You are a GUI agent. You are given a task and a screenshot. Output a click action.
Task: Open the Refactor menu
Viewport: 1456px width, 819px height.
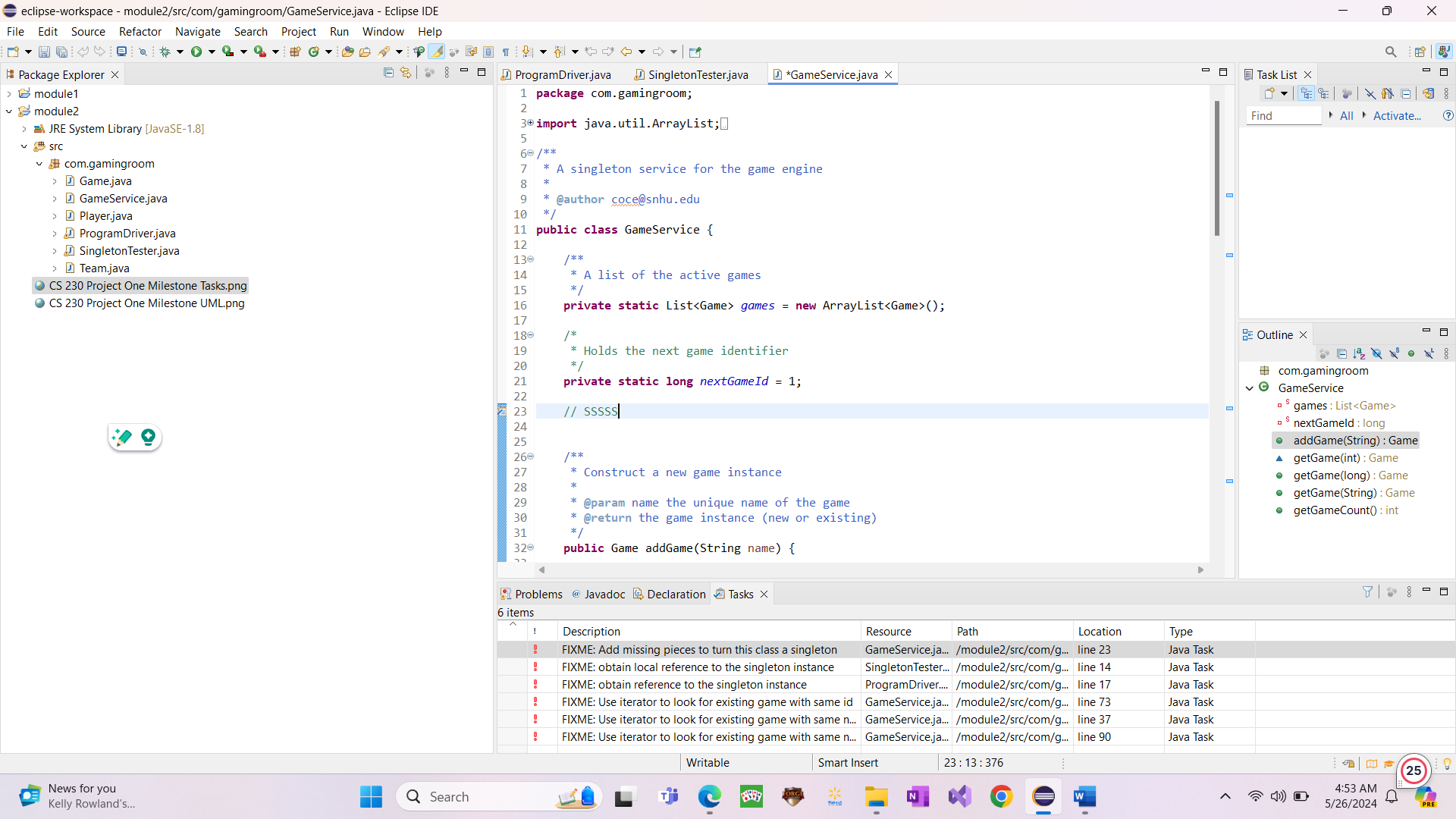(x=140, y=32)
